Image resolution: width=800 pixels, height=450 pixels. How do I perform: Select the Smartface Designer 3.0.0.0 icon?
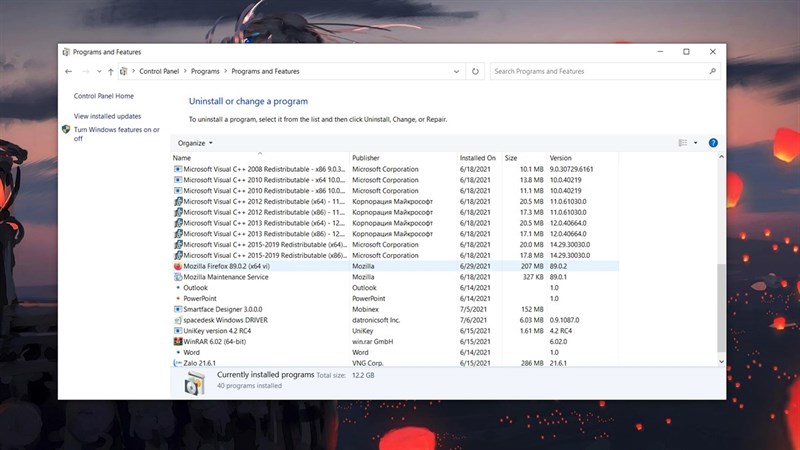tap(178, 310)
